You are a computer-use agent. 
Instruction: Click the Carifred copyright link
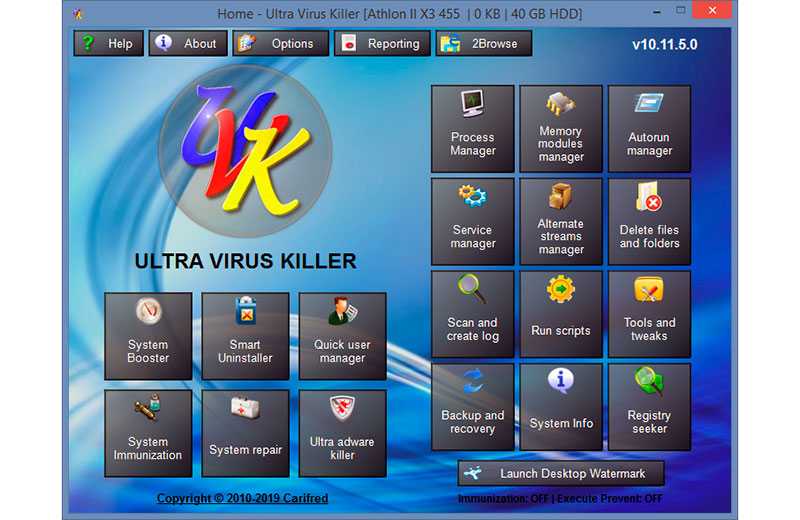[242, 498]
